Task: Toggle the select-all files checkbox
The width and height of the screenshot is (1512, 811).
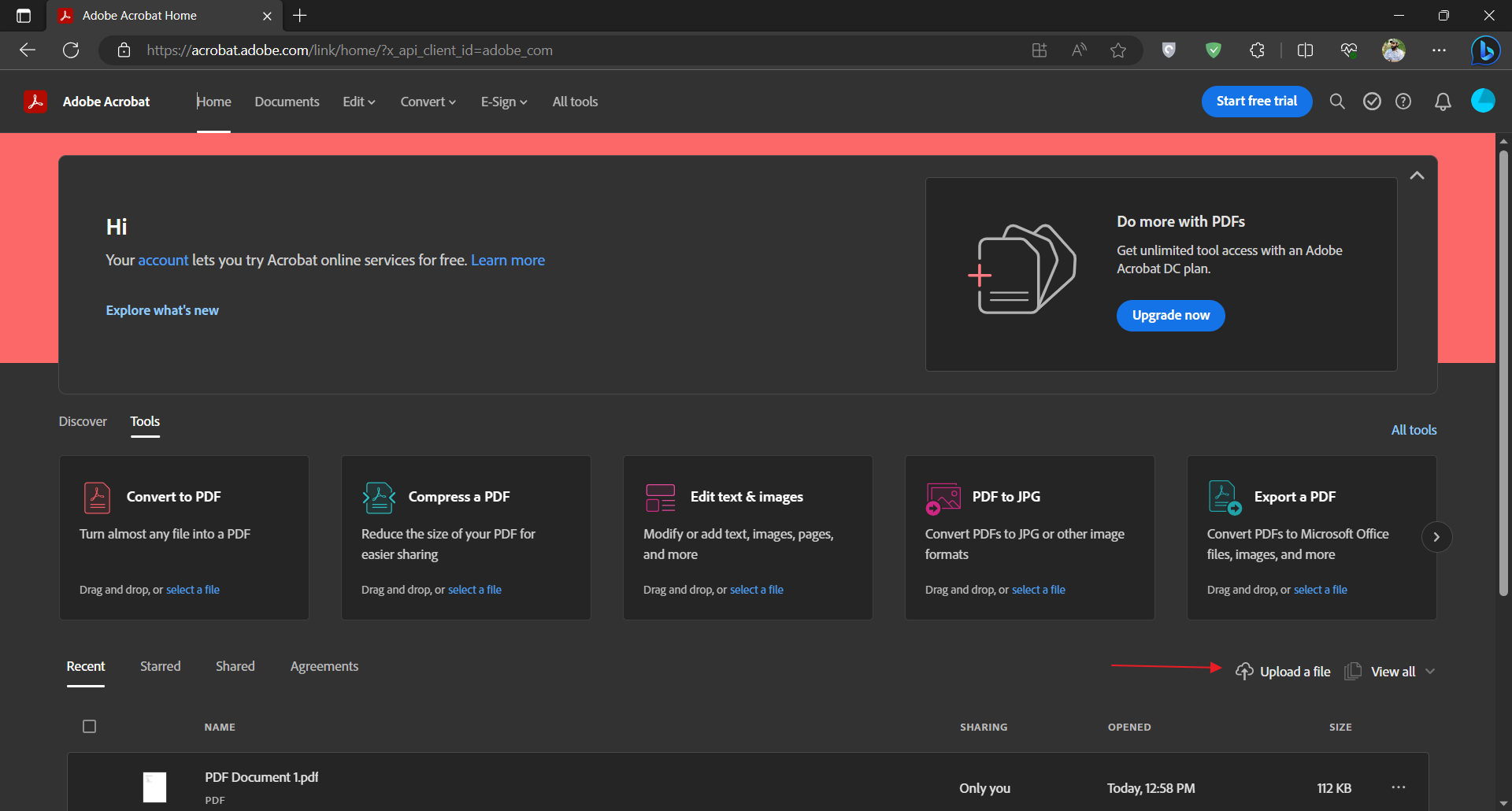Action: tap(90, 726)
